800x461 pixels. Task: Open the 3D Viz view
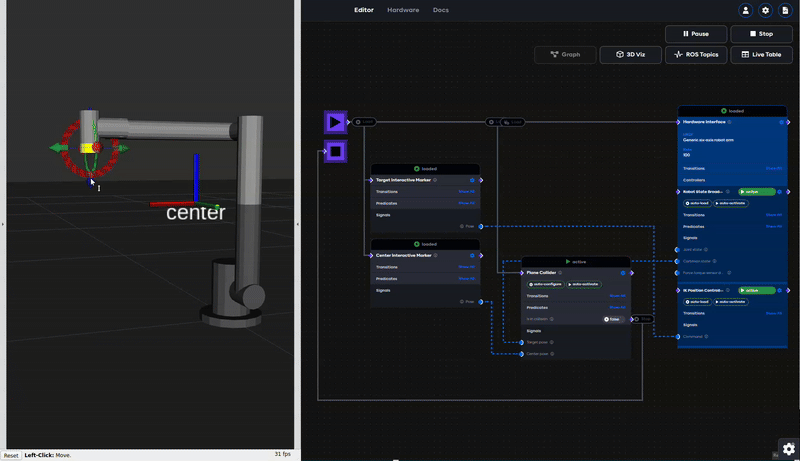point(631,55)
